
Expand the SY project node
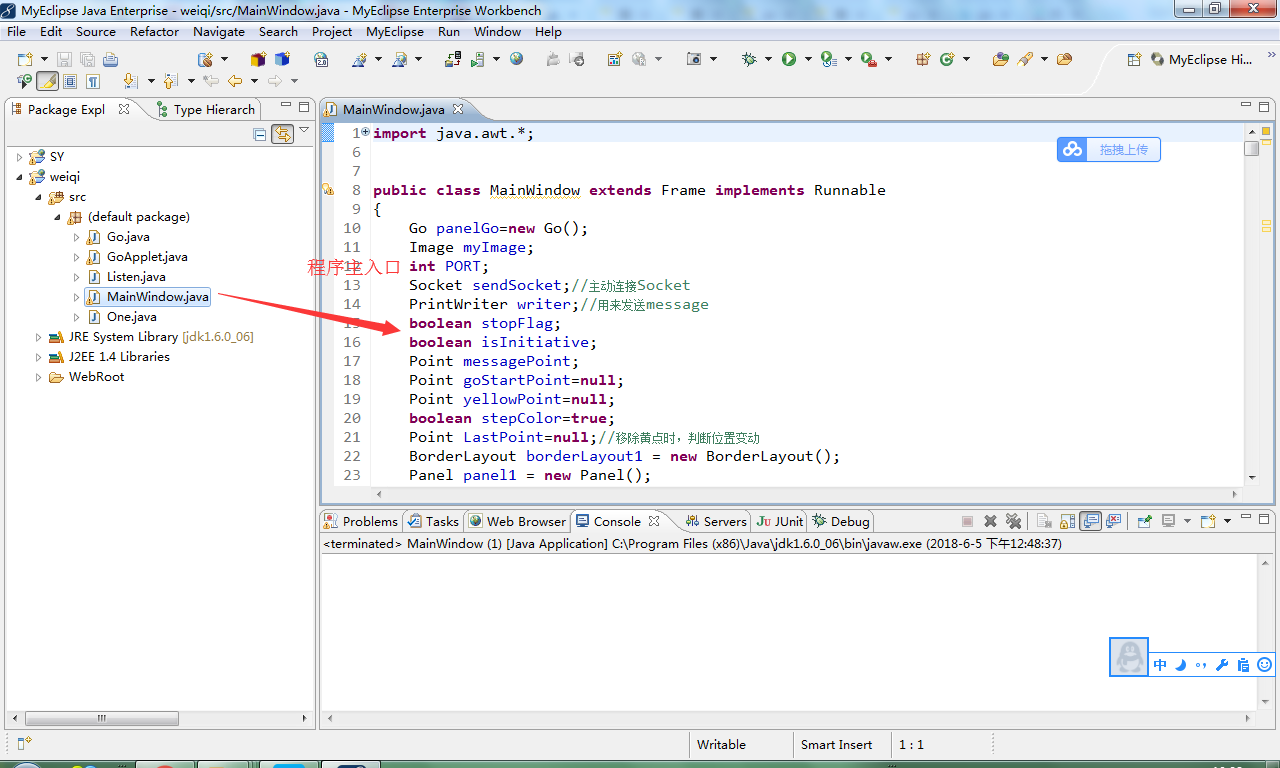tap(19, 157)
